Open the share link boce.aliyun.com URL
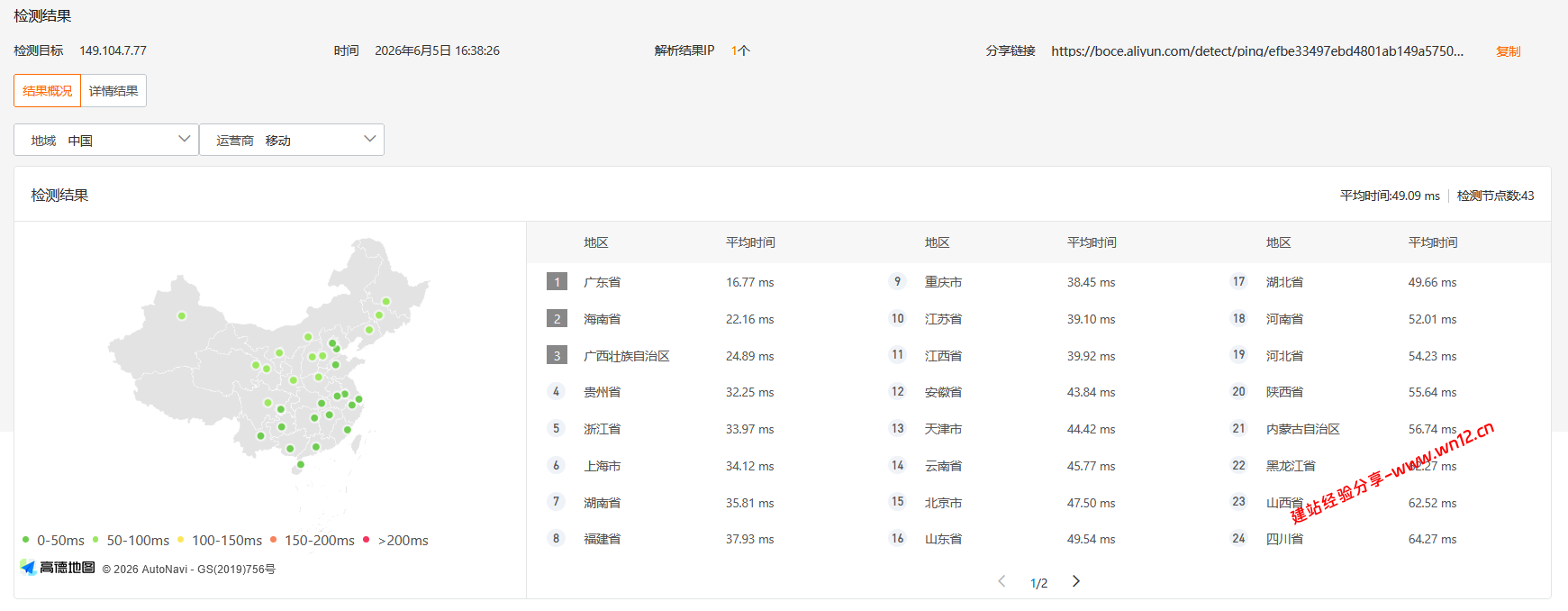This screenshot has height=611, width=1568. coord(1257,51)
